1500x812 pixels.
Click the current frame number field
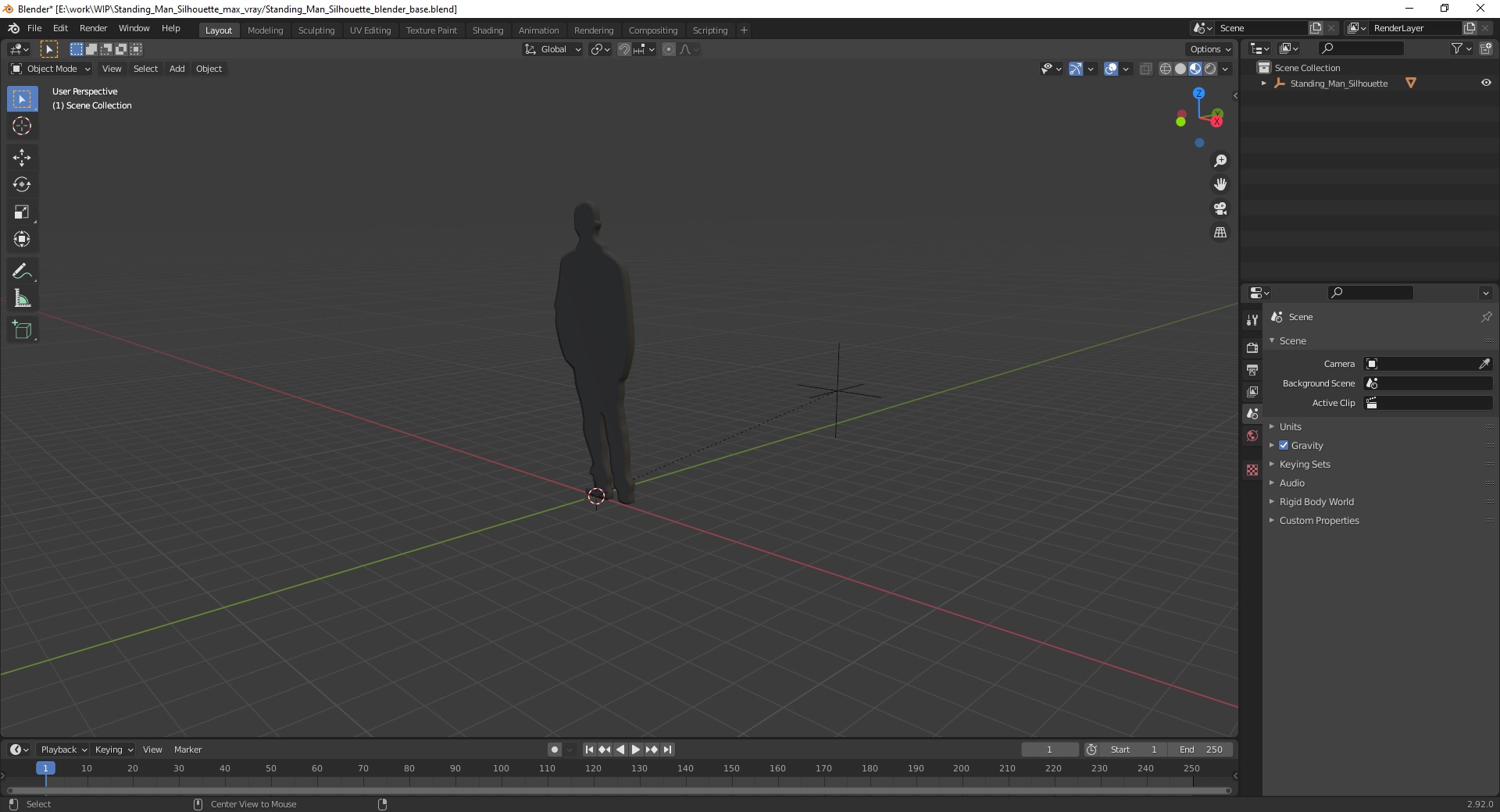[x=1049, y=750]
